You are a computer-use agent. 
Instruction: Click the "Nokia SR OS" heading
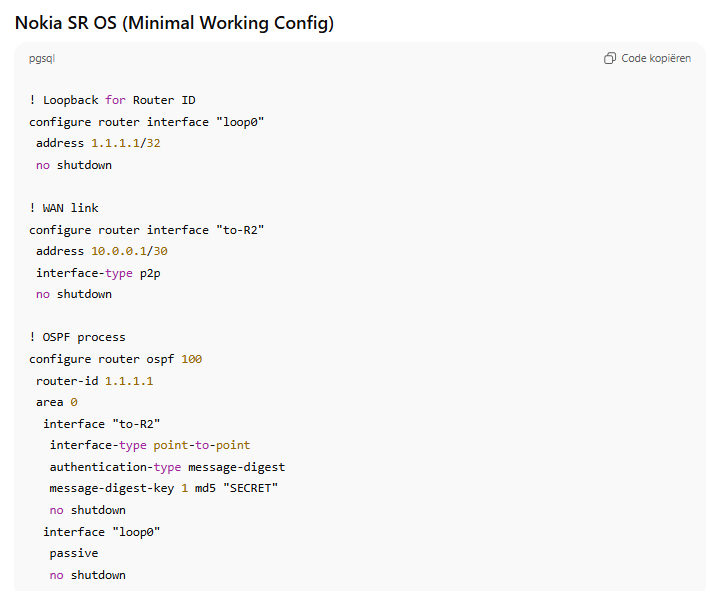(174, 22)
